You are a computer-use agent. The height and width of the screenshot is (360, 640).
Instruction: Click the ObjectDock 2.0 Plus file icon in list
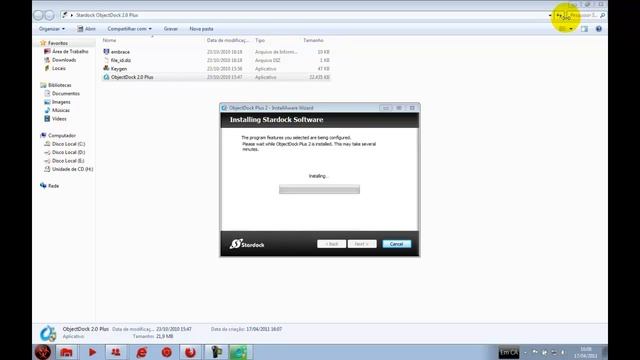coord(106,77)
